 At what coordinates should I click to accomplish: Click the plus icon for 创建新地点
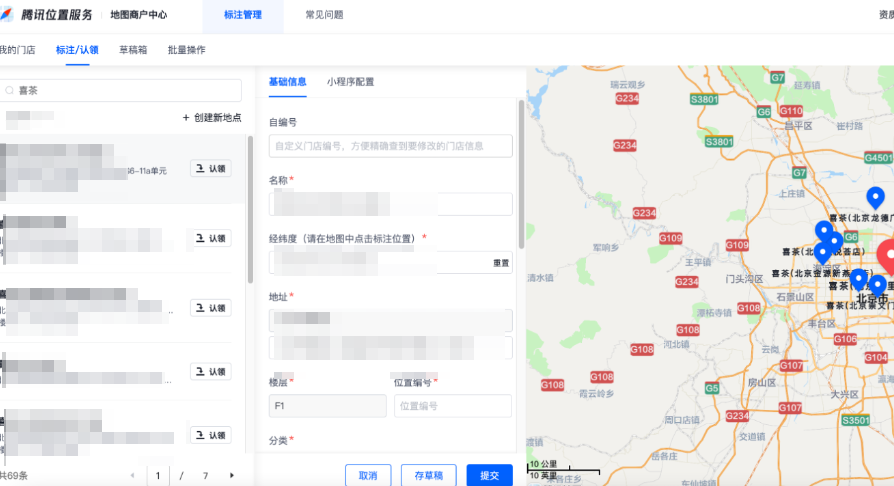coord(186,118)
